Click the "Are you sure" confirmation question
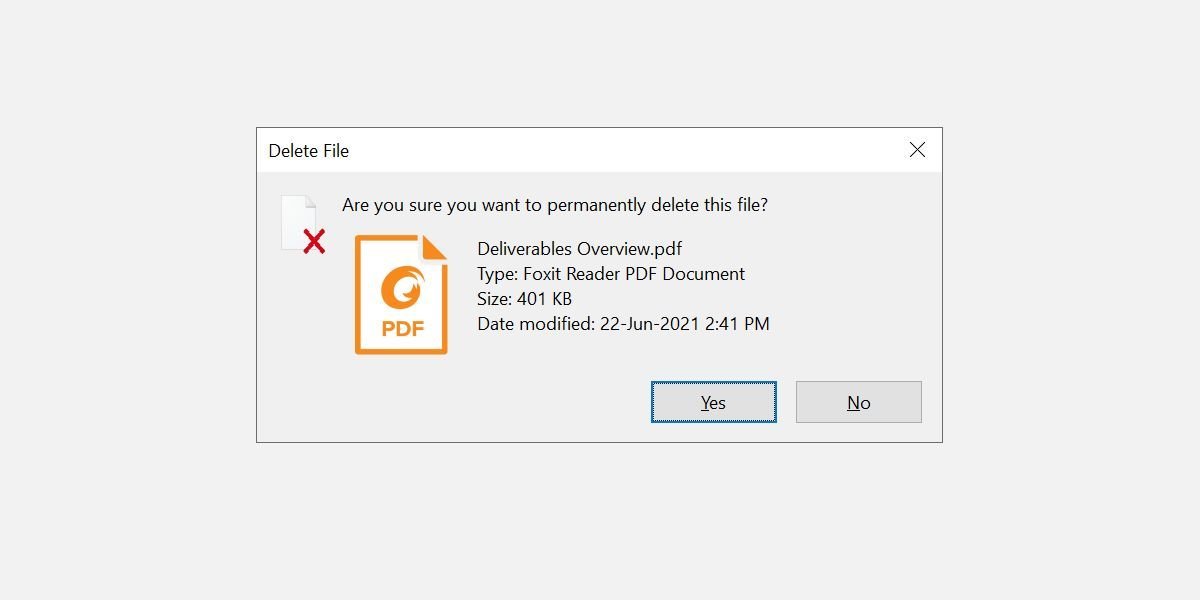1200x600 pixels. point(555,205)
